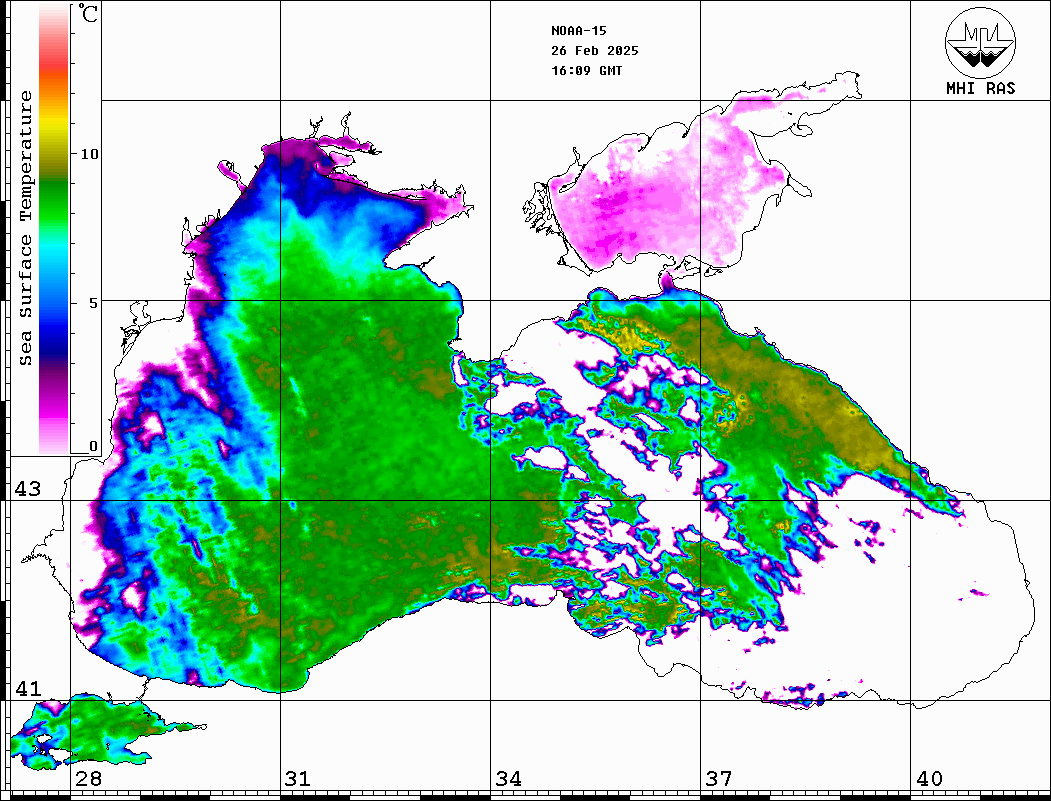
Task: Click longitude label '31'
Action: click(298, 779)
